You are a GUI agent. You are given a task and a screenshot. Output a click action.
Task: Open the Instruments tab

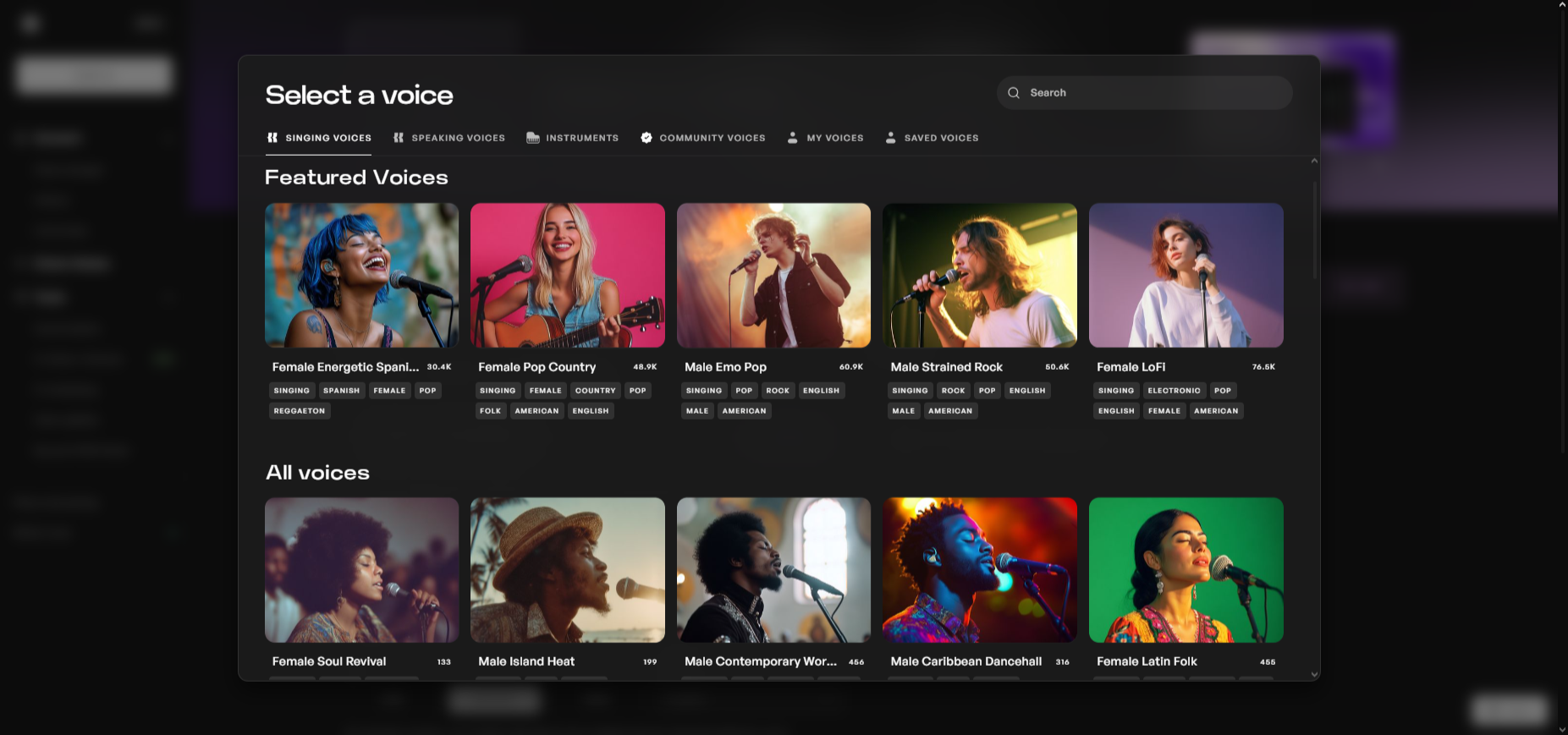pyautogui.click(x=573, y=138)
